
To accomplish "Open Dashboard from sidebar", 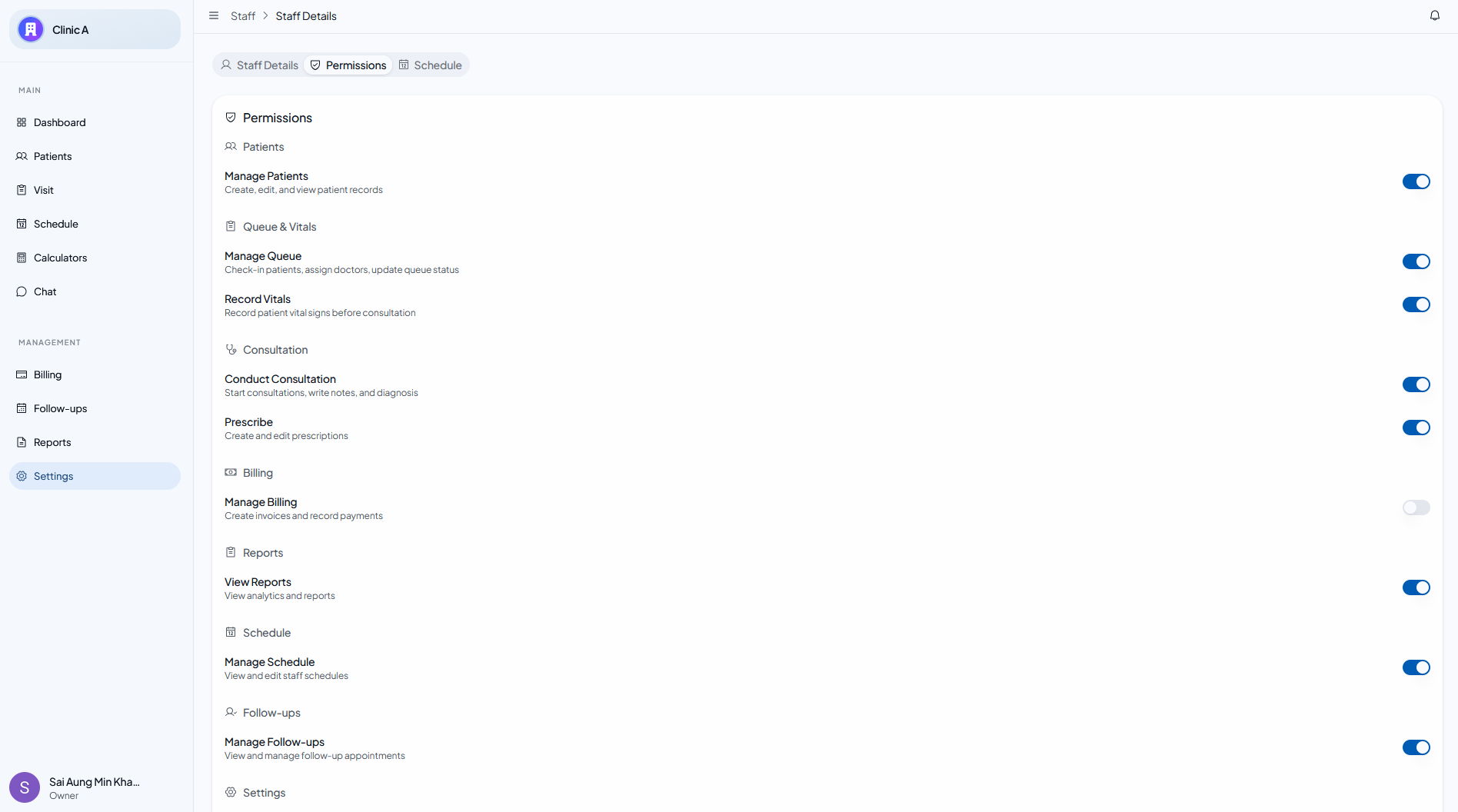I will 95,122.
